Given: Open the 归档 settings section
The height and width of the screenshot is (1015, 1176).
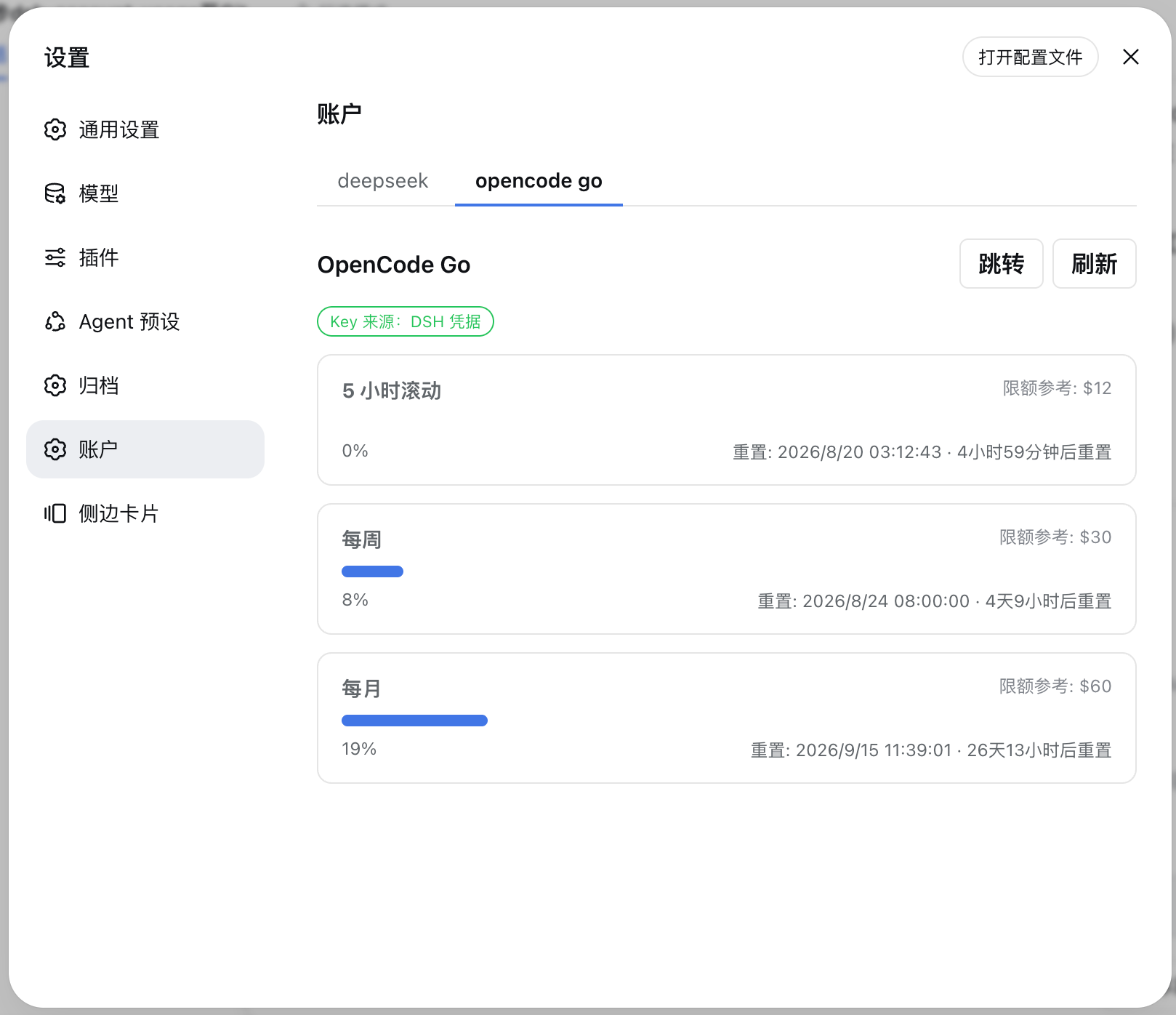Looking at the screenshot, I should click(145, 385).
